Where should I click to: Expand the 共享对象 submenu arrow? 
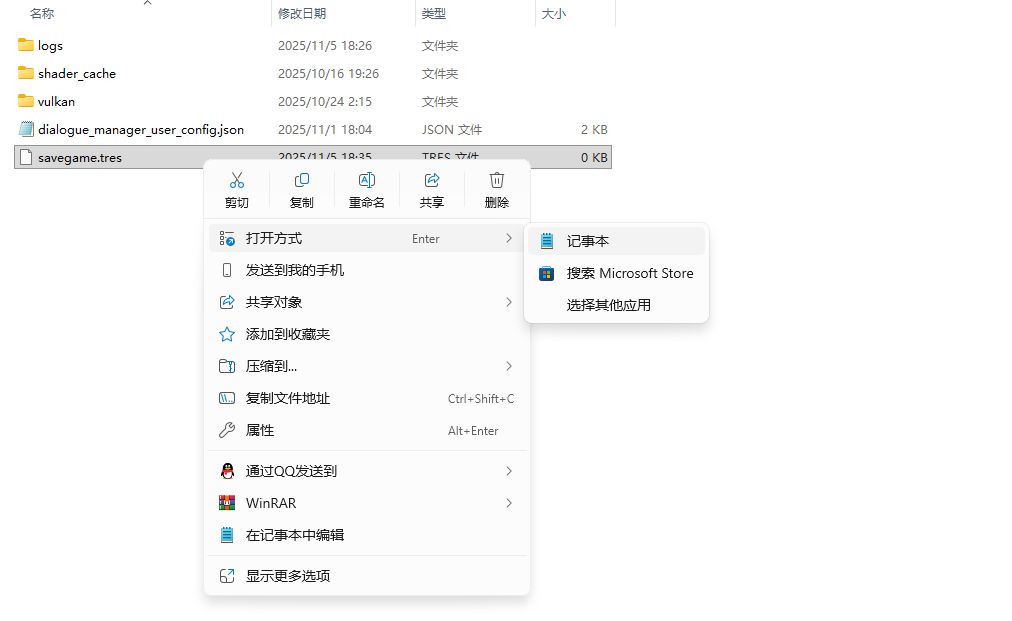tap(509, 302)
